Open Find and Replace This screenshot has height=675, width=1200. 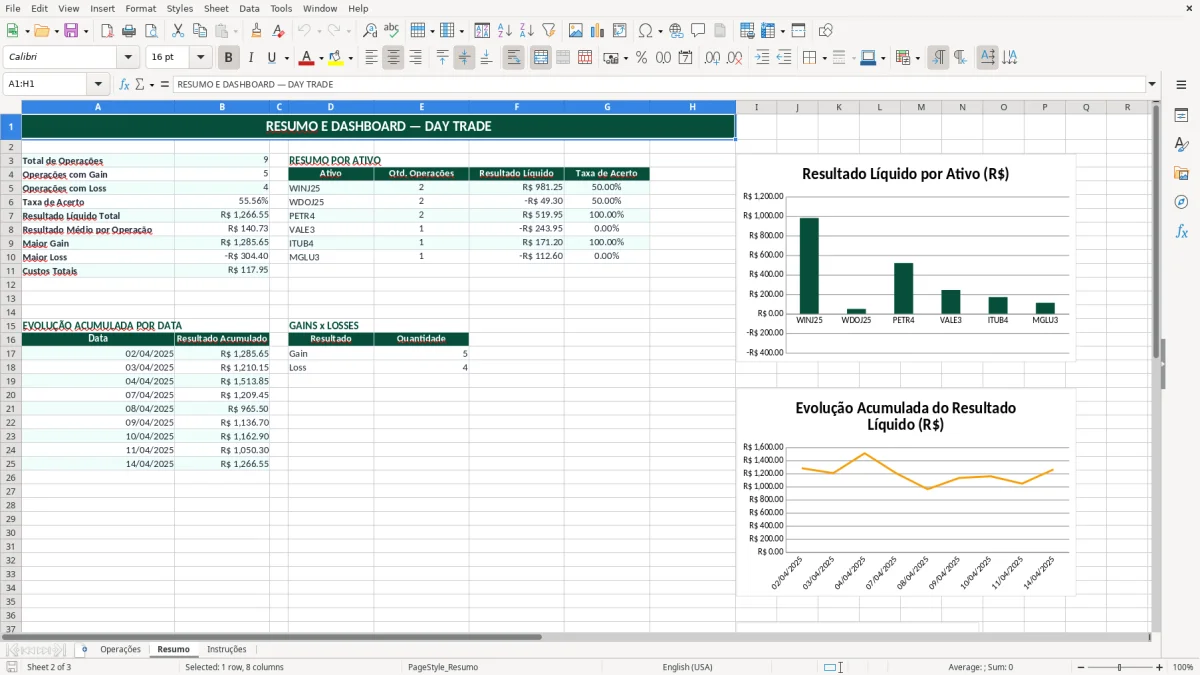(370, 31)
